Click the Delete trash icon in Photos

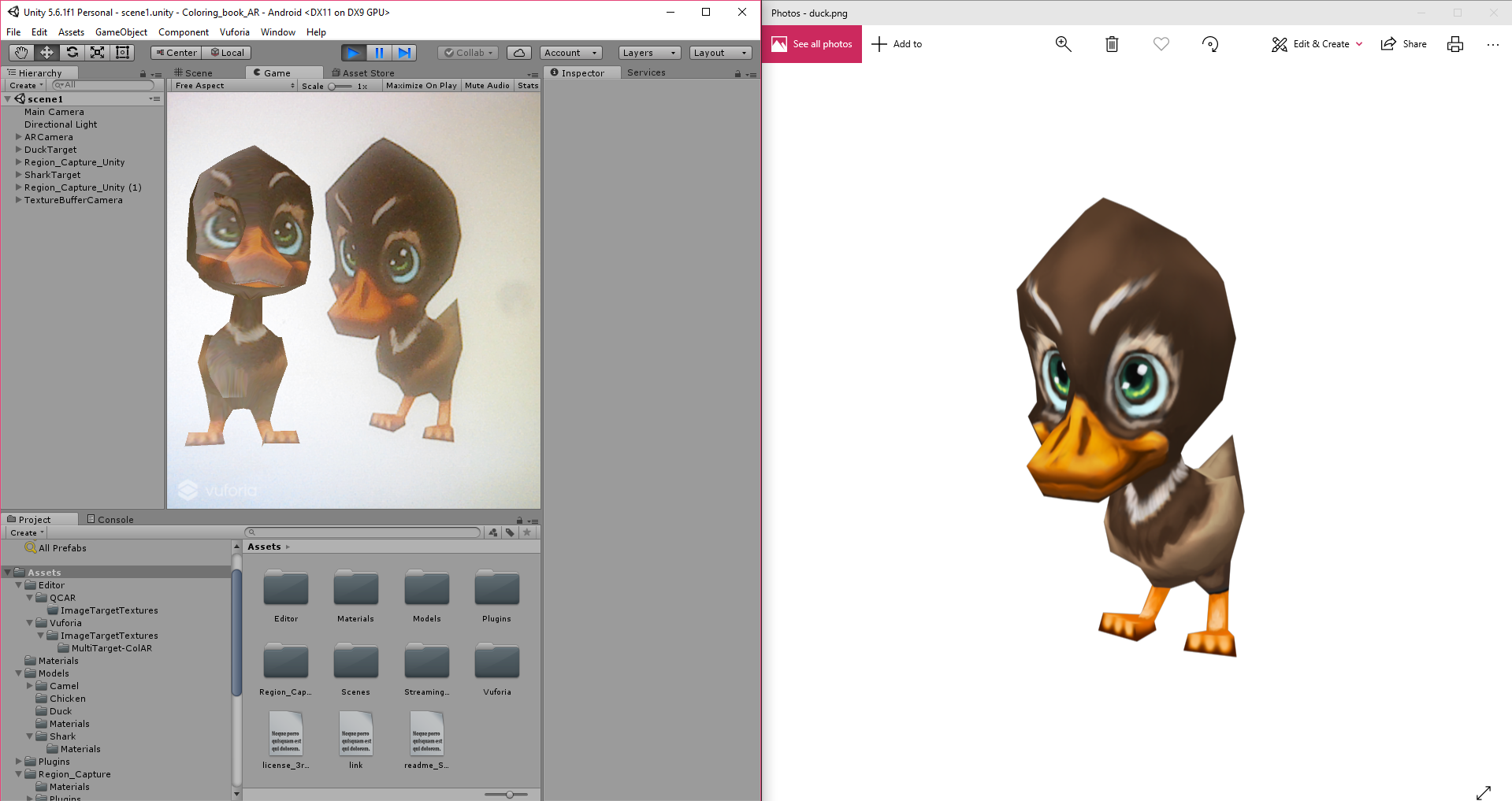[1112, 44]
